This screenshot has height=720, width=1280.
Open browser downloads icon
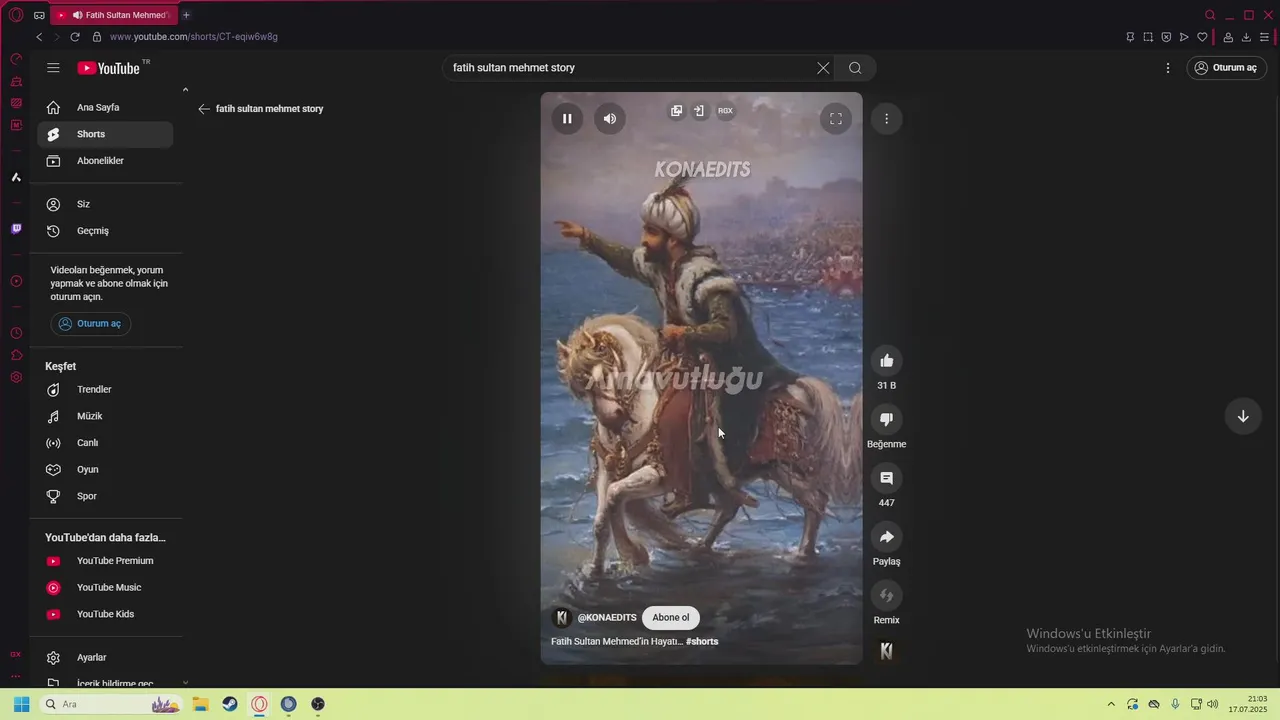point(1246,37)
